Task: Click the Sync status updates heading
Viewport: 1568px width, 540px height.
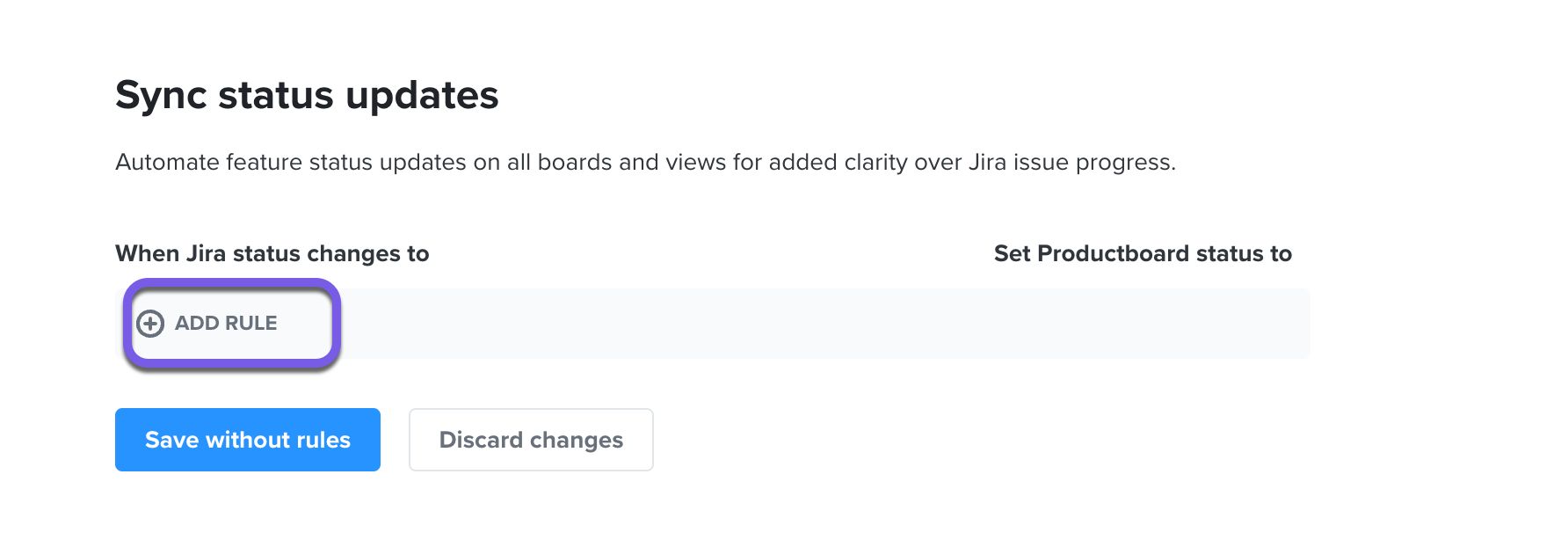Action: 307,94
